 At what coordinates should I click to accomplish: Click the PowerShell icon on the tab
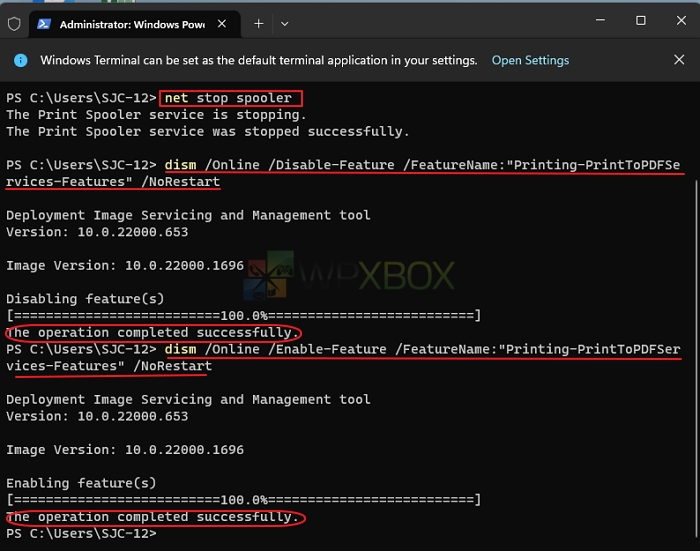point(44,24)
